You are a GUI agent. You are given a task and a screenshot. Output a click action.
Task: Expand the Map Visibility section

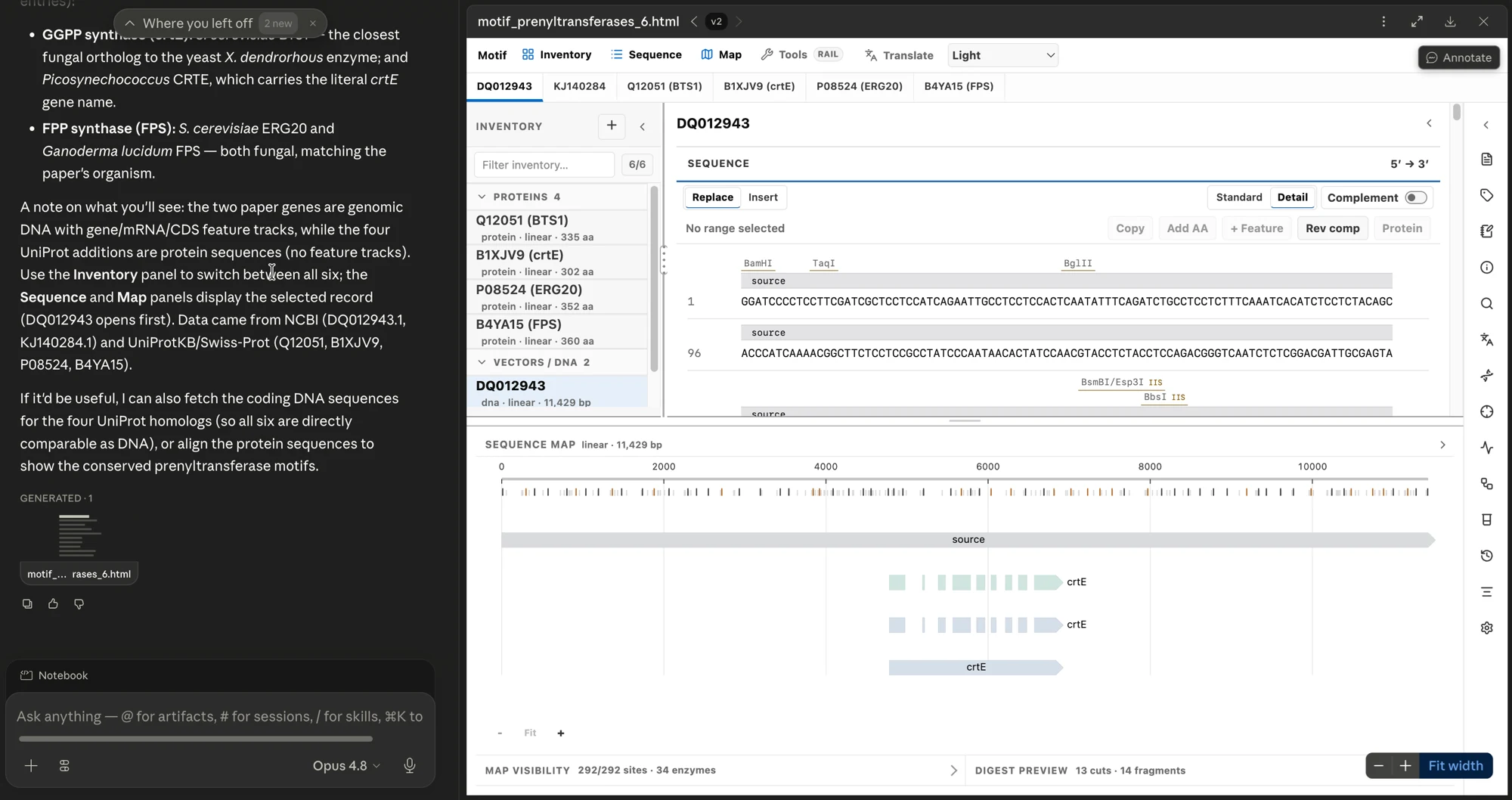coord(953,771)
